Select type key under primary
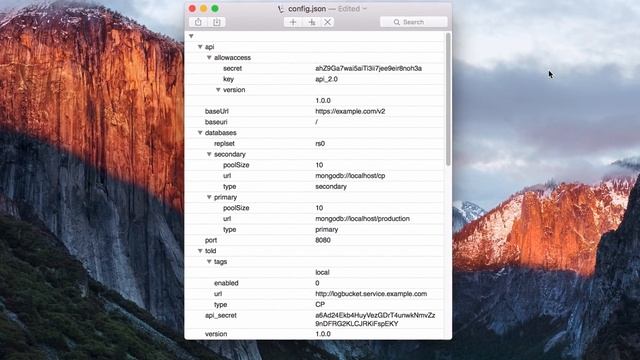The height and width of the screenshot is (360, 640). (229, 229)
